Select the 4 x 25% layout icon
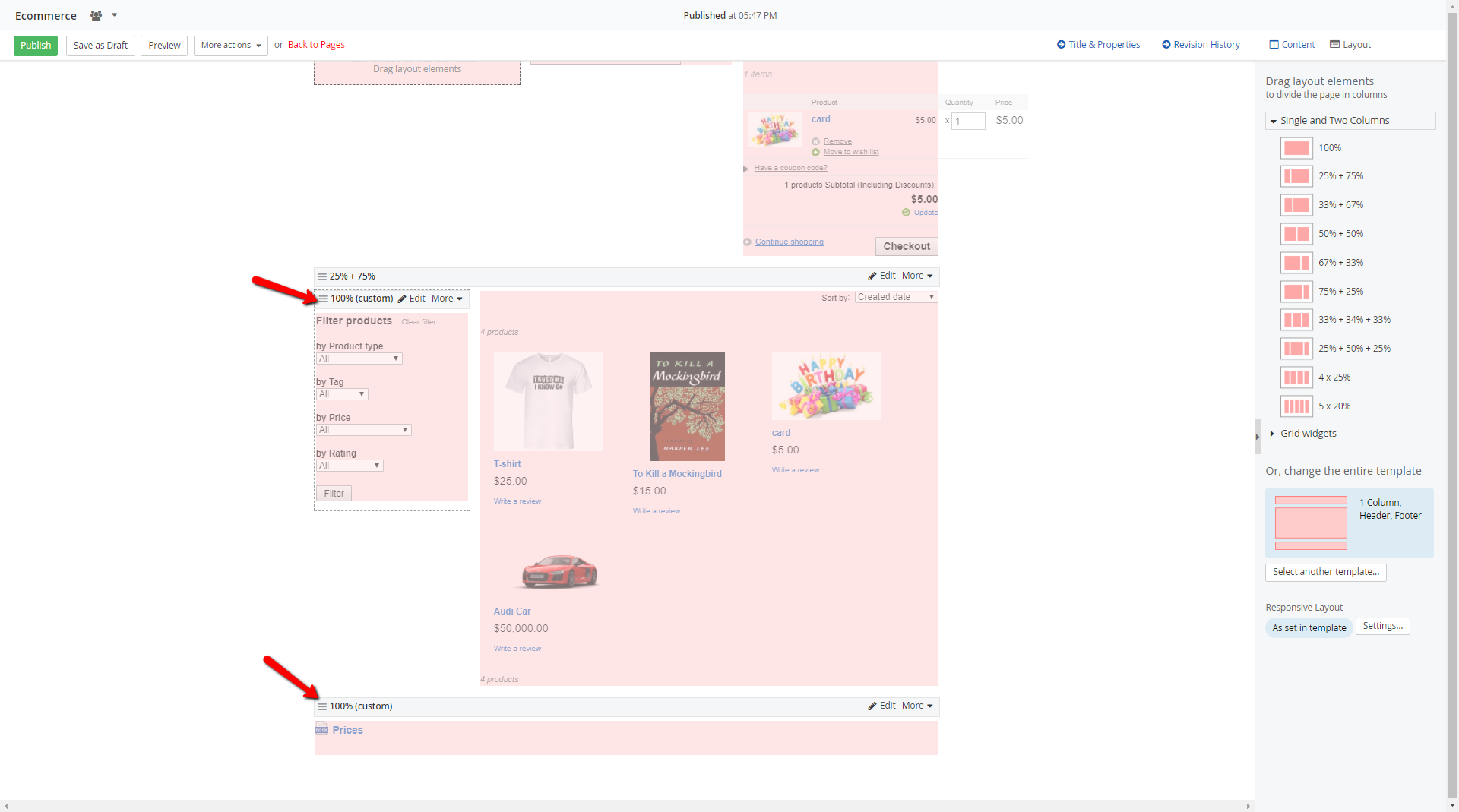This screenshot has width=1459, height=812. tap(1296, 378)
